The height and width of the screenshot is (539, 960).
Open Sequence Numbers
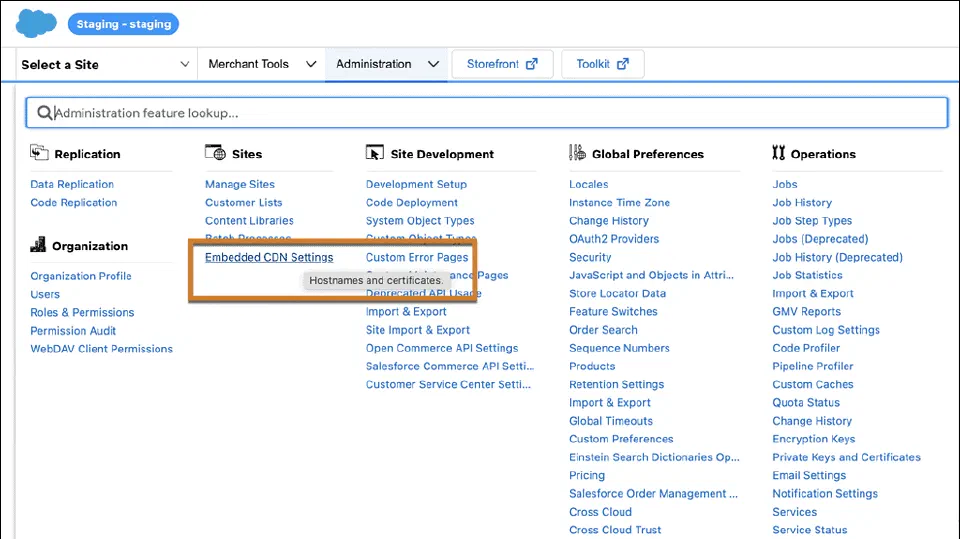point(620,348)
